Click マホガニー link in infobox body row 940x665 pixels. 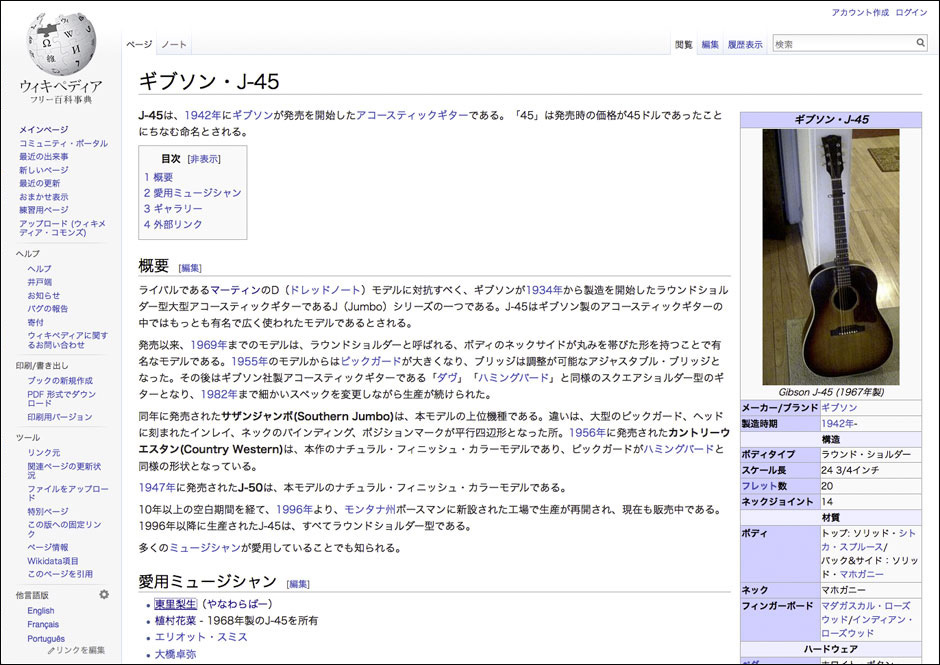pyautogui.click(x=861, y=574)
